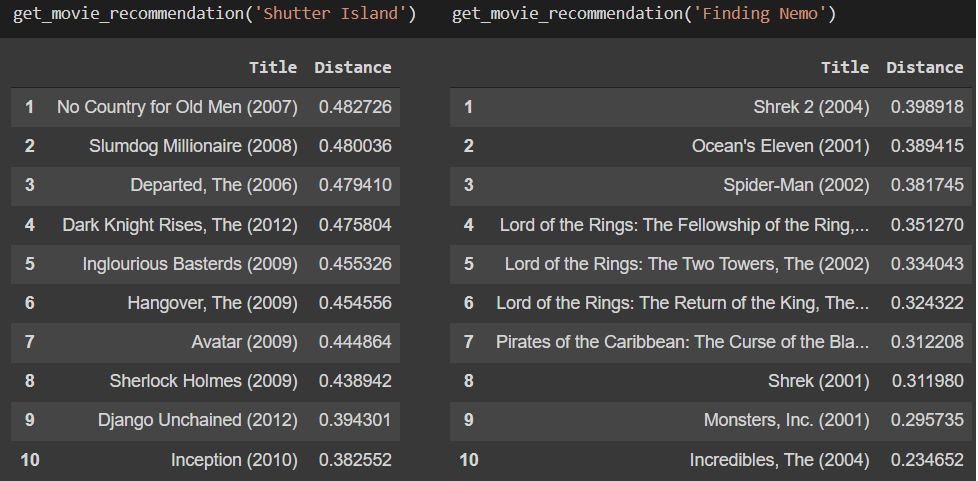The height and width of the screenshot is (481, 978).
Task: Click Inception (2010) title cell
Action: click(x=235, y=460)
